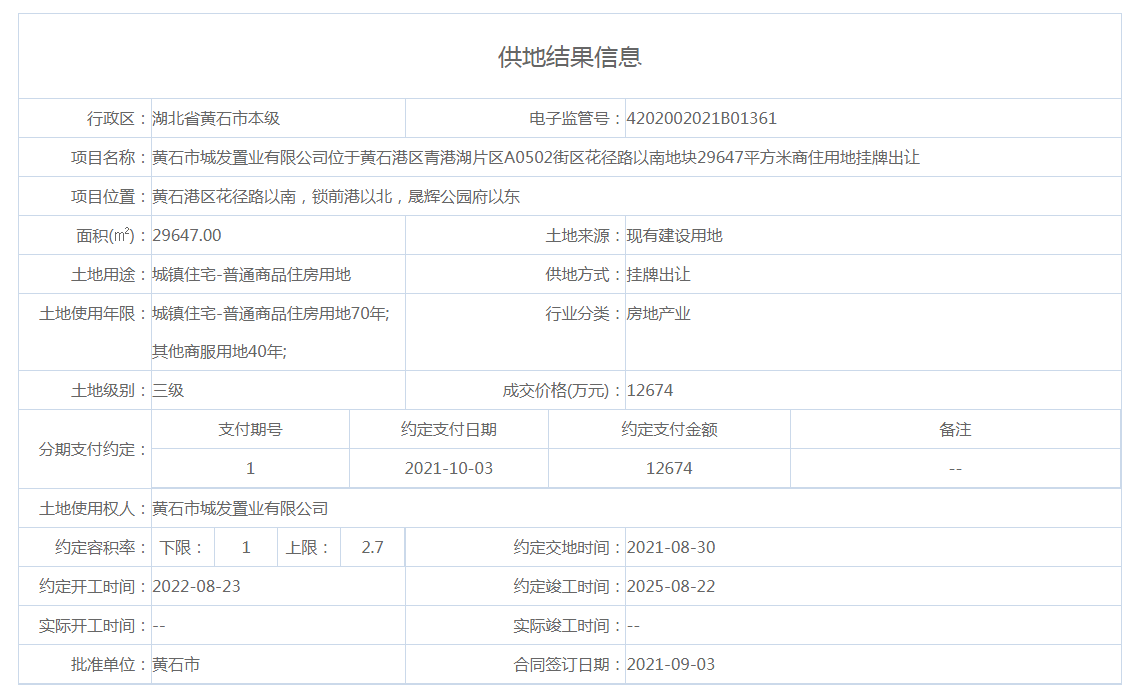The width and height of the screenshot is (1128, 698).
Task: Click the 分期支付约定 label
Action: point(94,450)
